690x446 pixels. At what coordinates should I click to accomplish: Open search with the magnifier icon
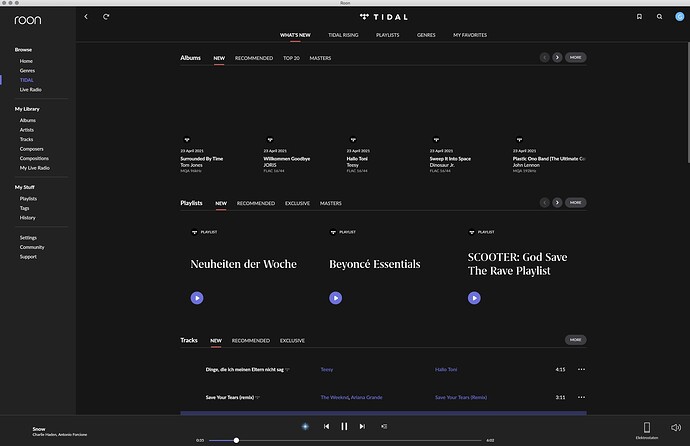tap(659, 17)
